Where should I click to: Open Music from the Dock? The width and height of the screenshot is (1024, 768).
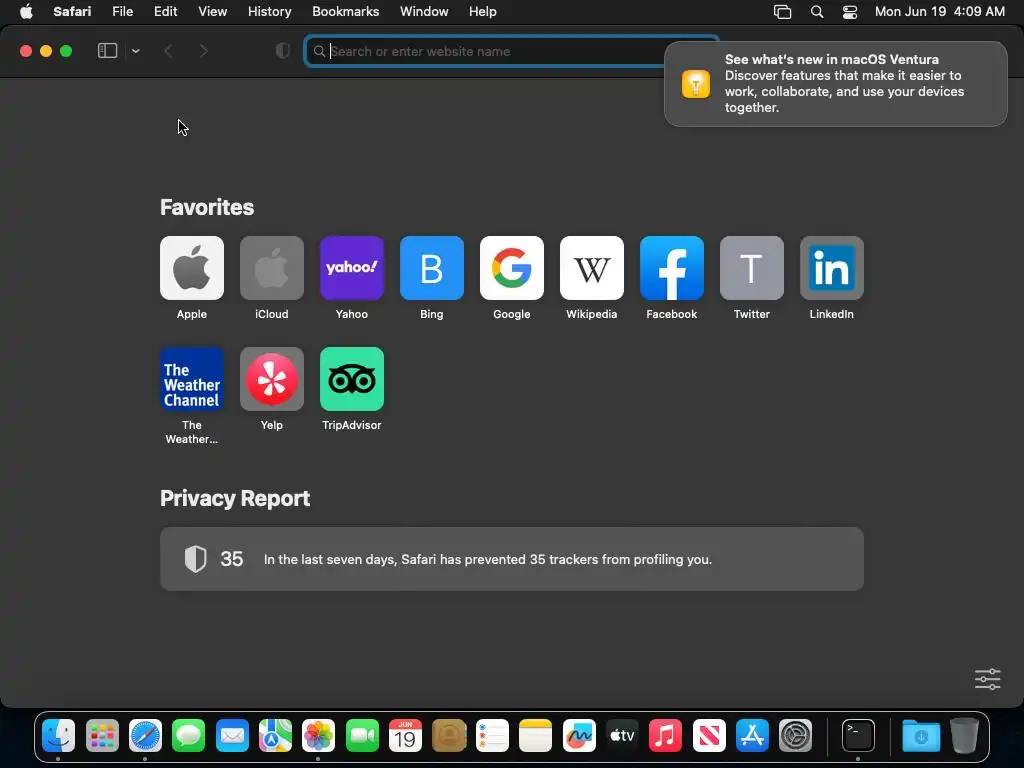coord(665,736)
